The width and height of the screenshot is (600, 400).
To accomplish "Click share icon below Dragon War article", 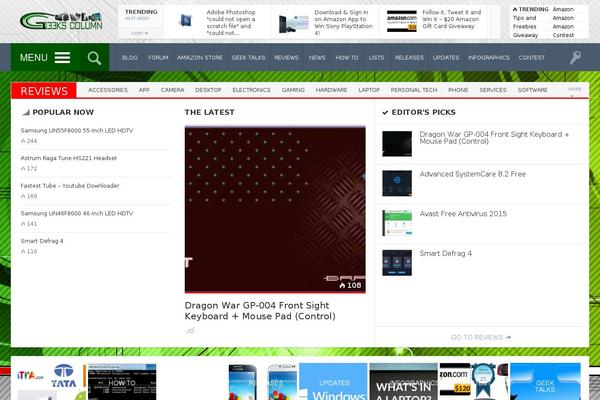I will [190, 330].
